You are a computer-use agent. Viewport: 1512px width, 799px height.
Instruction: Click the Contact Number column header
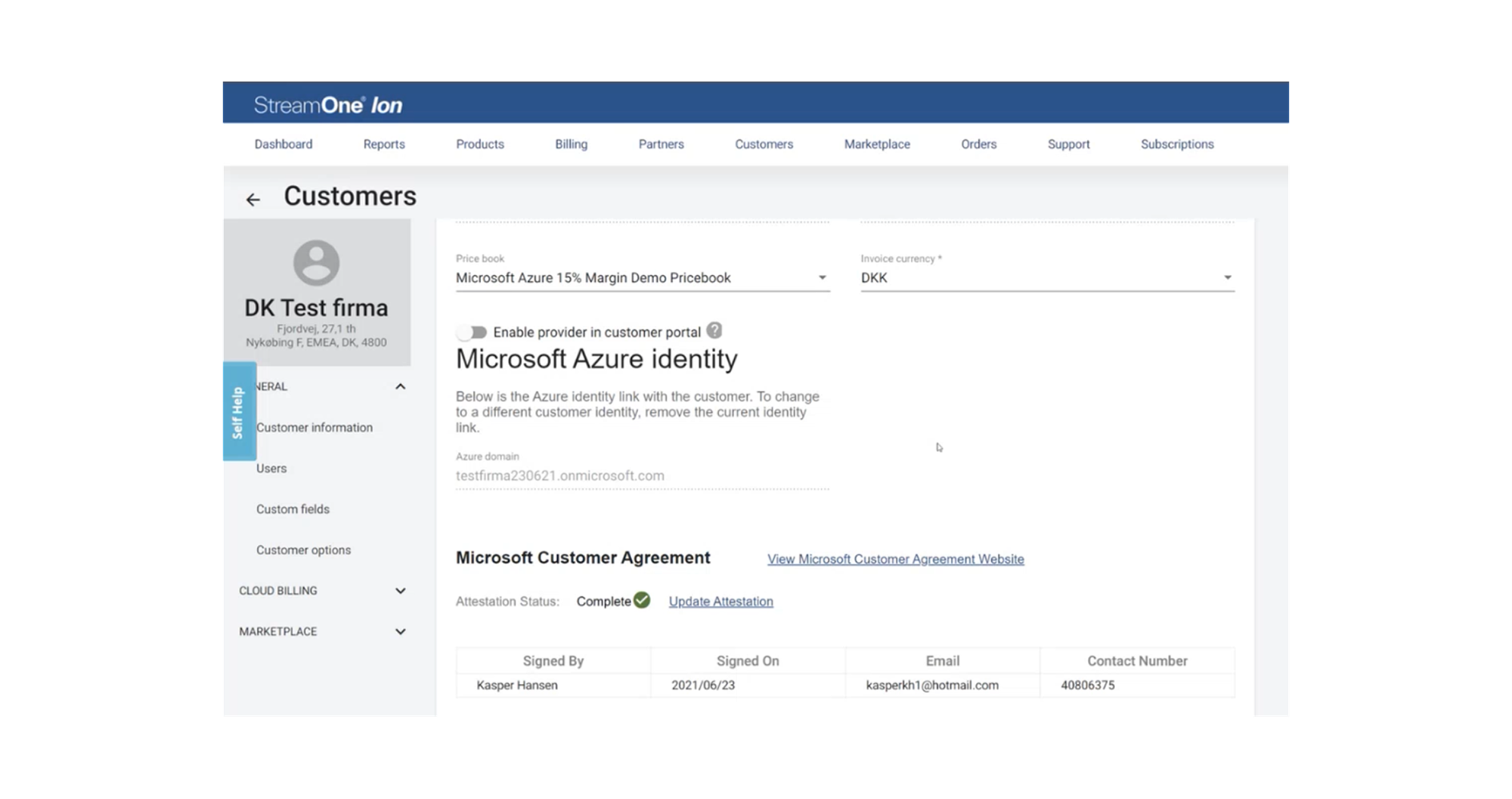point(1137,661)
